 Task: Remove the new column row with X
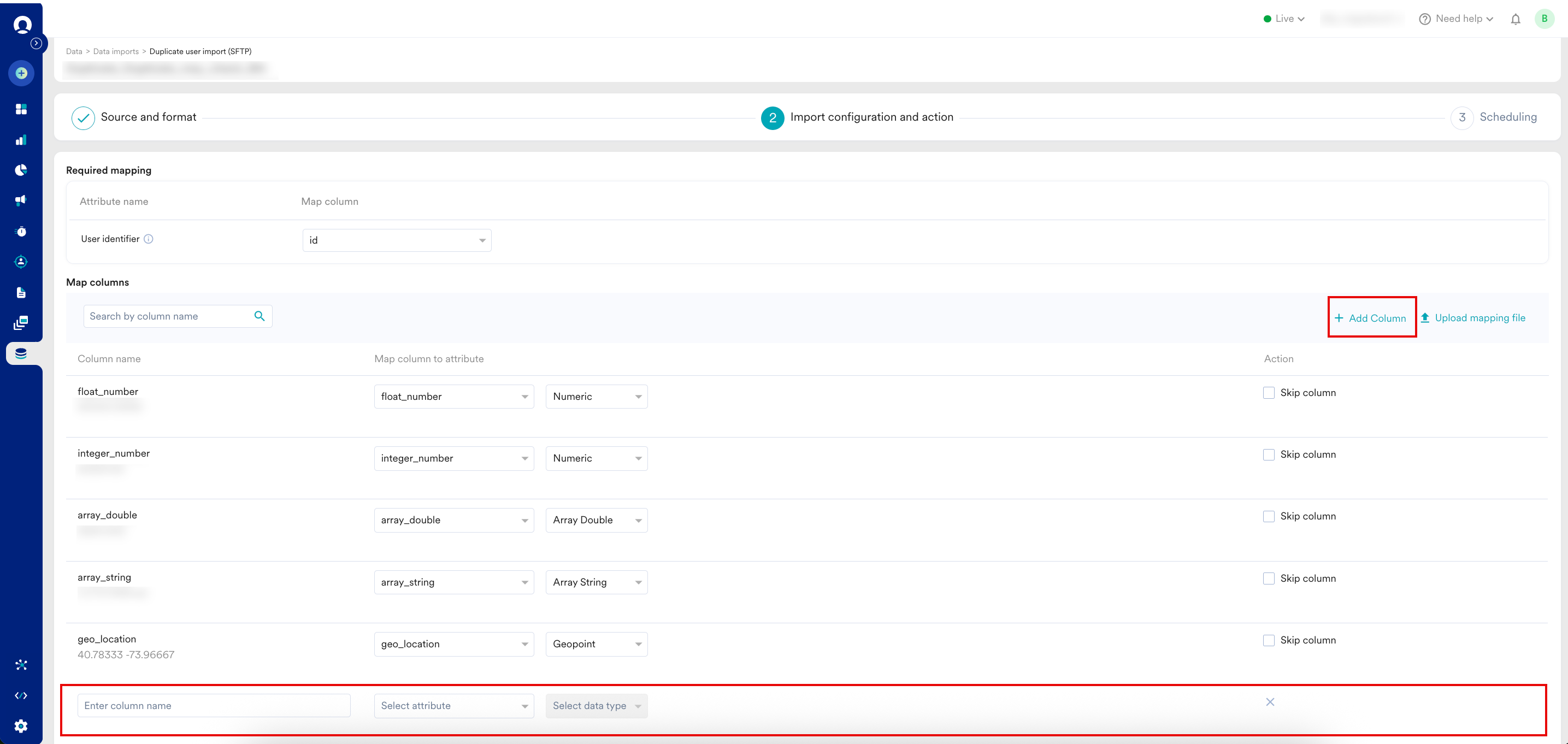(x=1270, y=702)
